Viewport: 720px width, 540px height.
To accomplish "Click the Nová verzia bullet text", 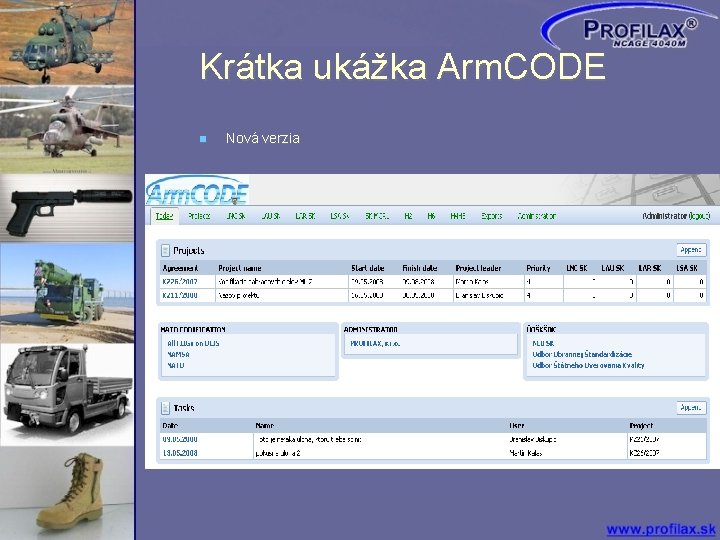I will click(263, 138).
